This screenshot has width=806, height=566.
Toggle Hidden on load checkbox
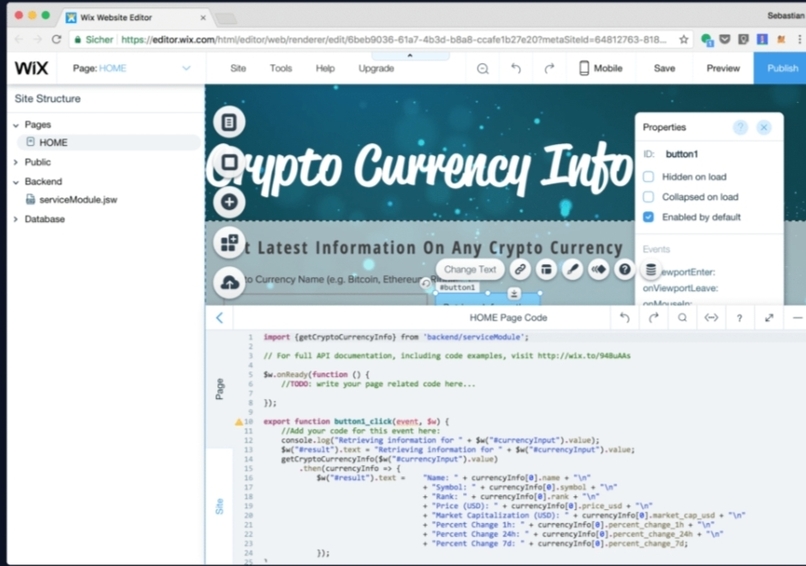coord(649,177)
